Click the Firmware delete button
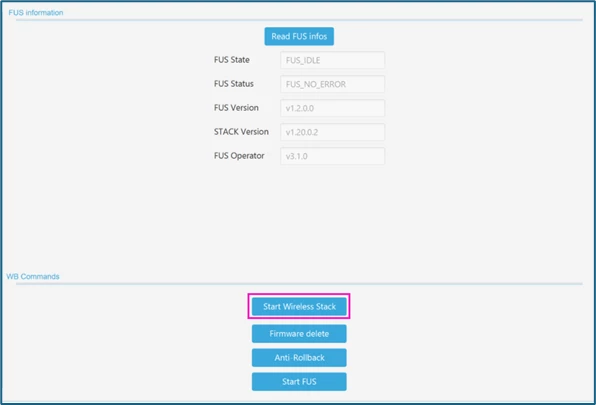596x405 pixels. (x=299, y=334)
